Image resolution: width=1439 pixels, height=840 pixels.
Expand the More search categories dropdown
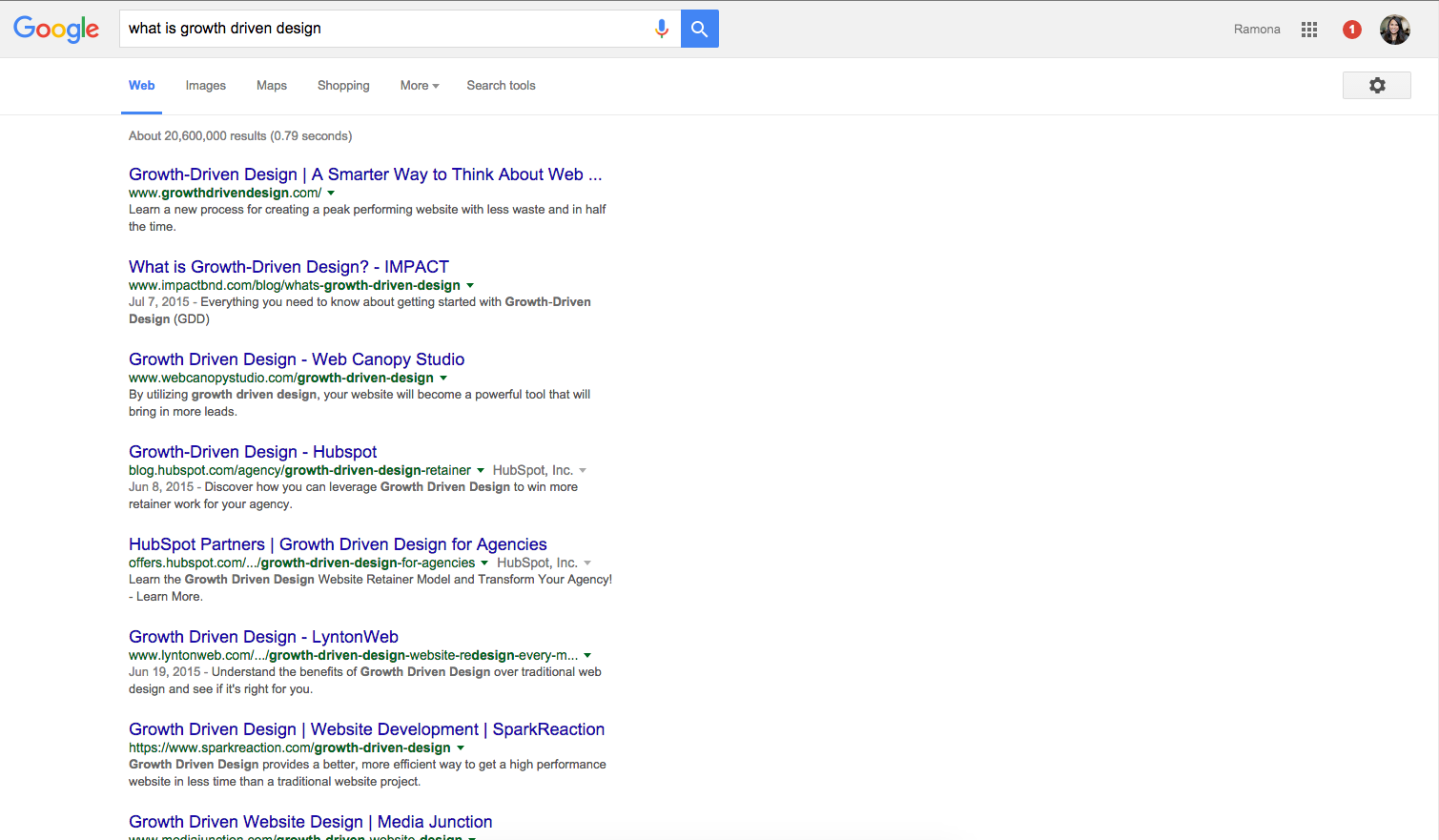(x=419, y=86)
